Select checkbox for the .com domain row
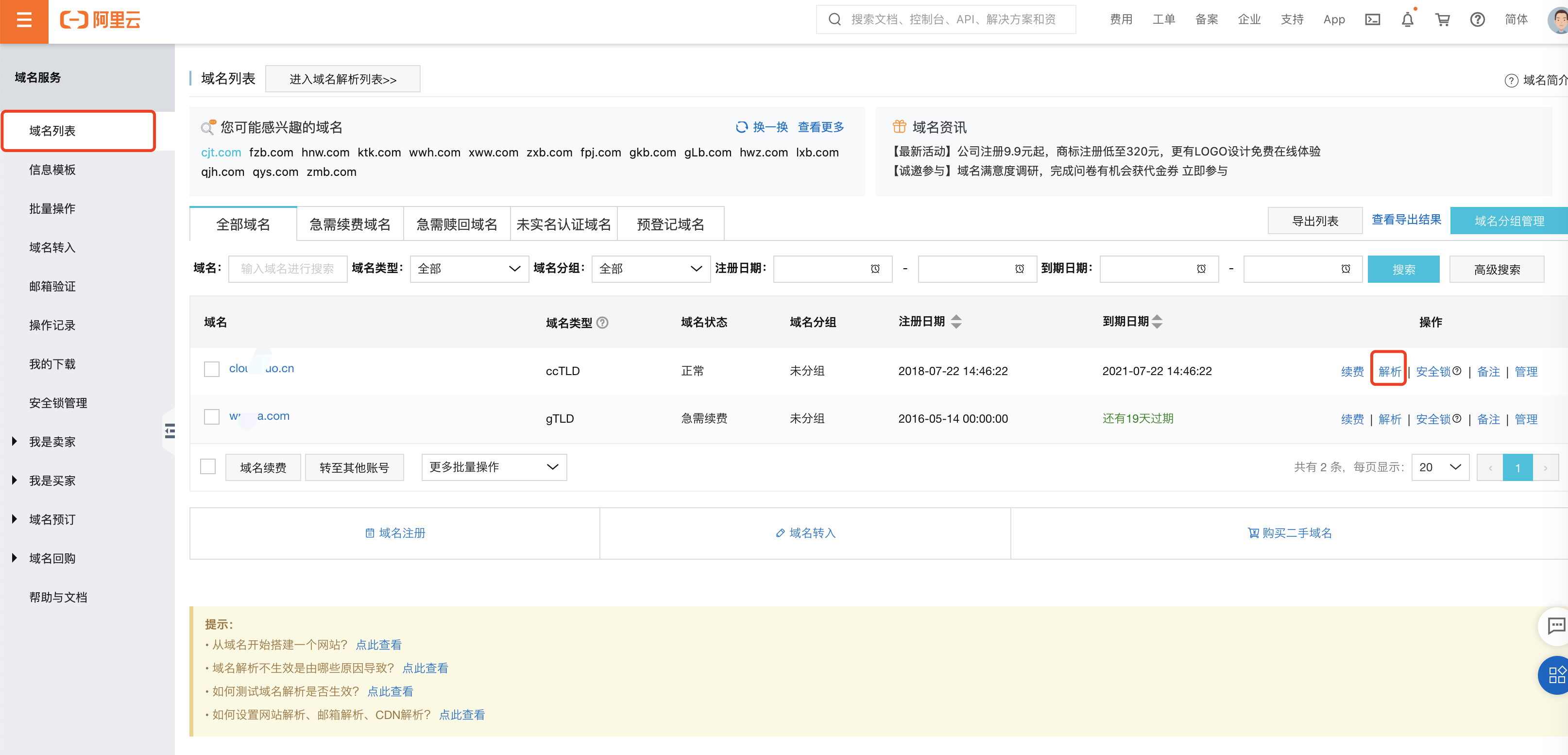This screenshot has width=1568, height=755. 211,416
